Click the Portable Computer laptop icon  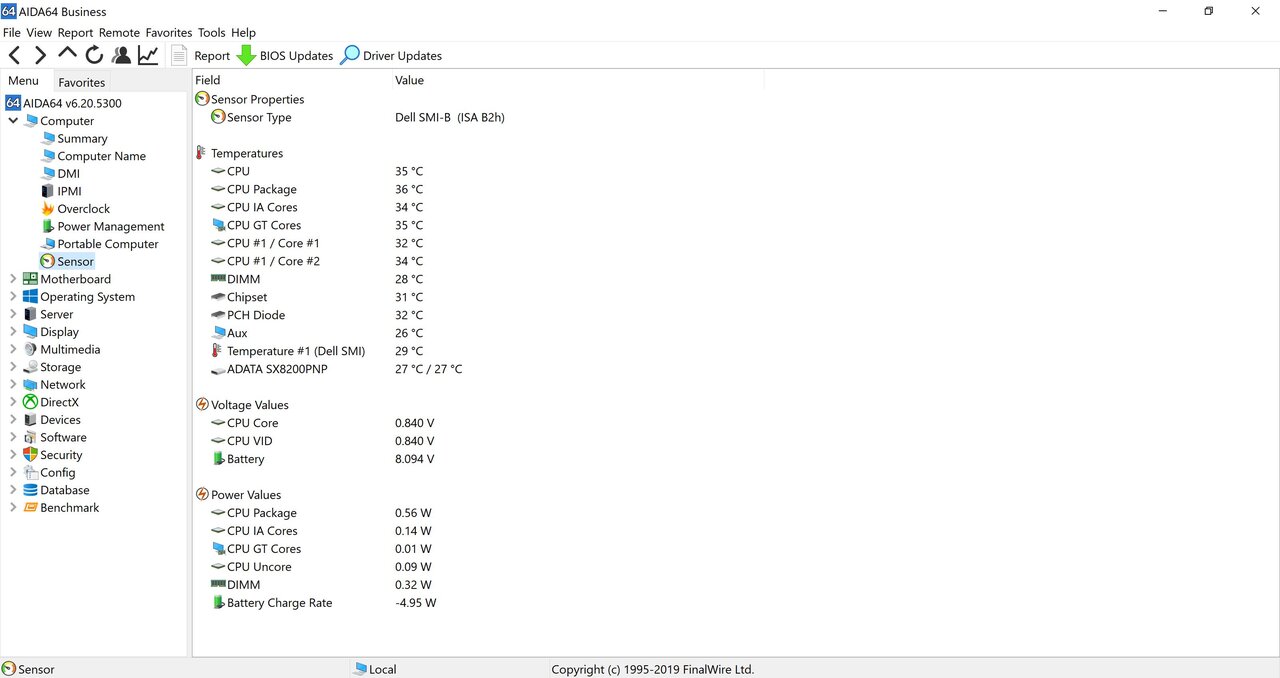pyautogui.click(x=48, y=244)
